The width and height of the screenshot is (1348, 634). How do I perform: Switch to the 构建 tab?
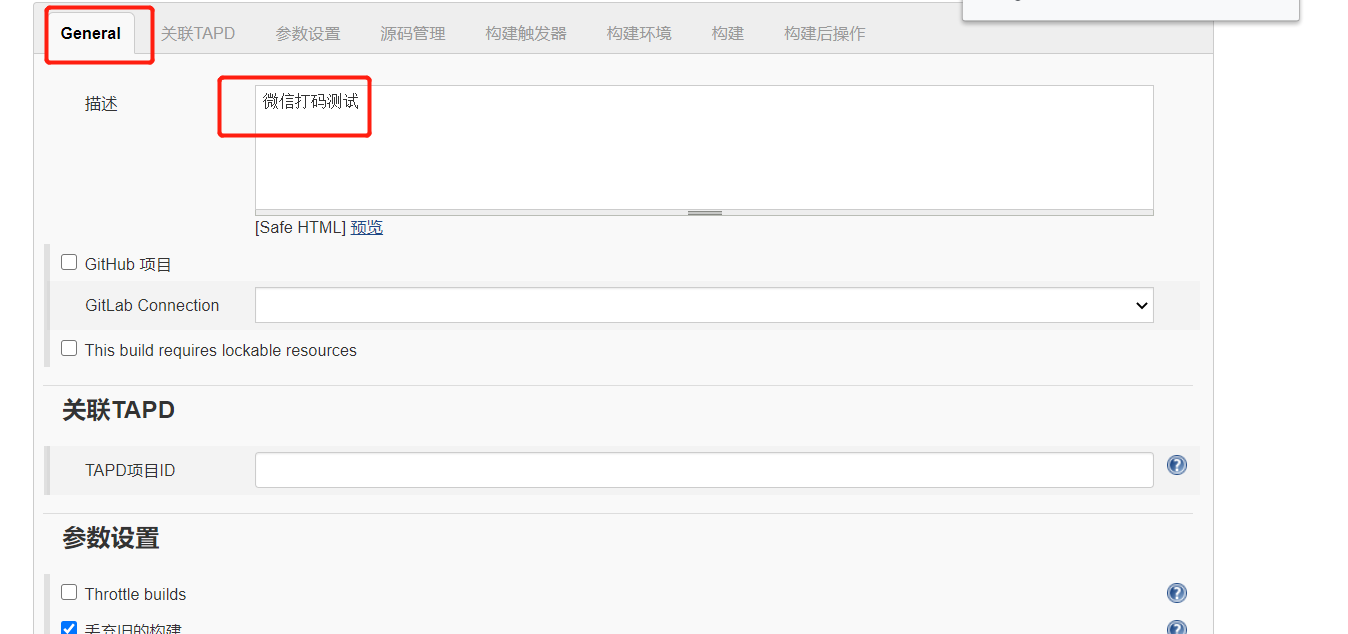click(727, 33)
